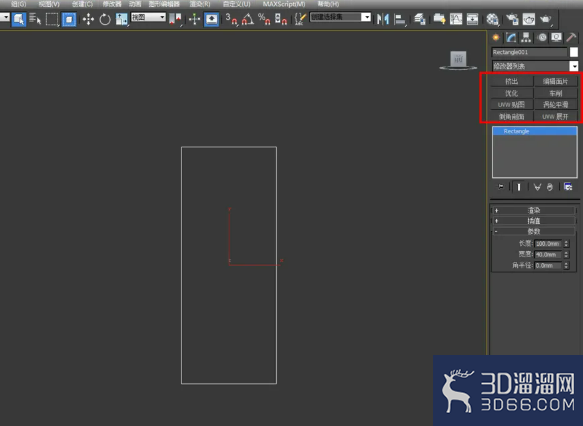The image size is (583, 426).
Task: Switch to the Display command panel
Action: tap(556, 37)
